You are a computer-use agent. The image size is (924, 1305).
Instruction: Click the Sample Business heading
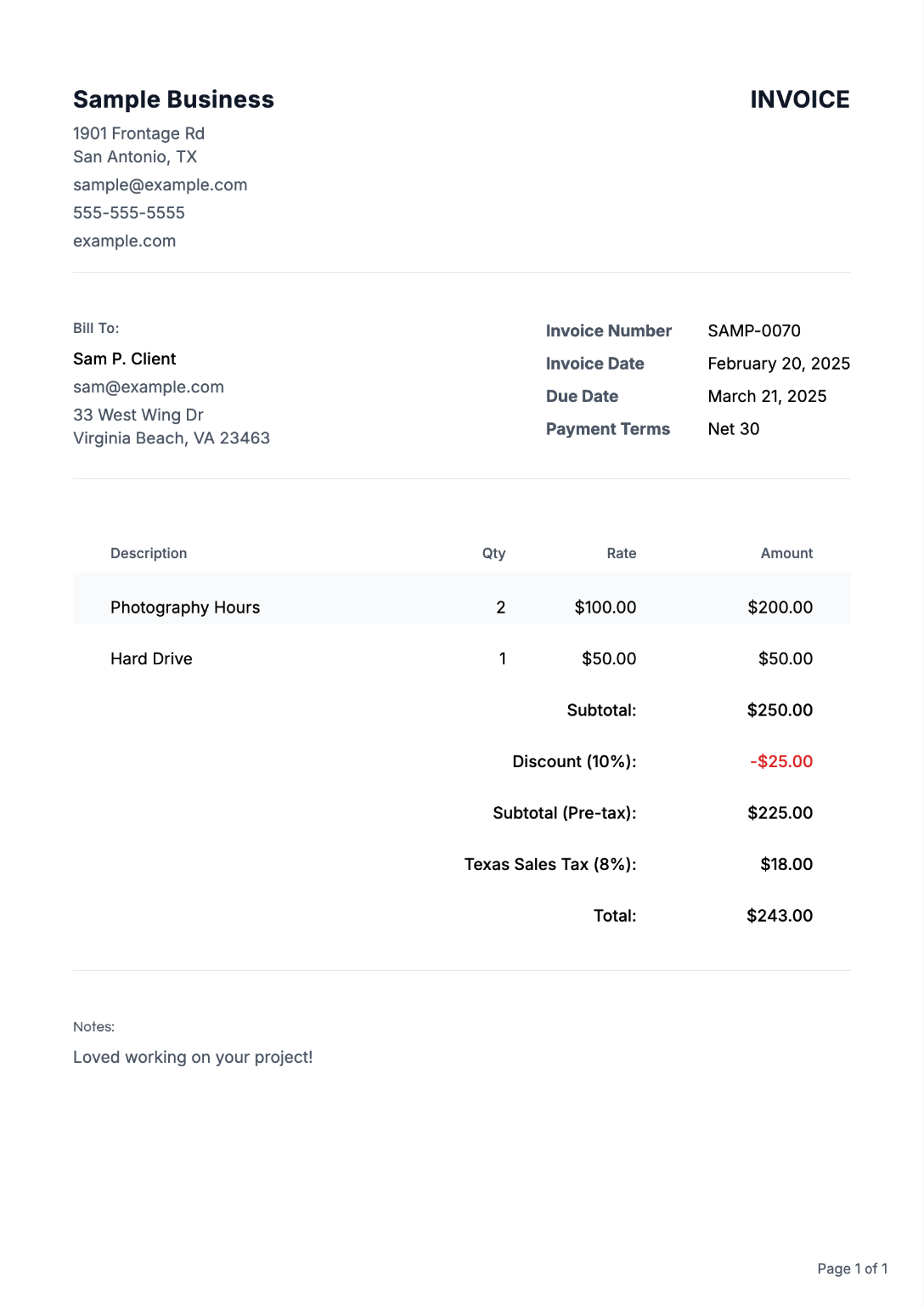(x=173, y=99)
